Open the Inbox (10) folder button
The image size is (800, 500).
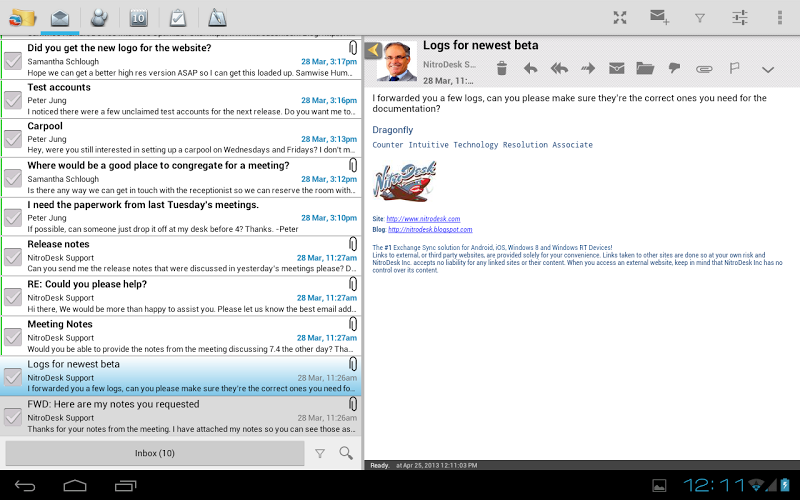(155, 453)
